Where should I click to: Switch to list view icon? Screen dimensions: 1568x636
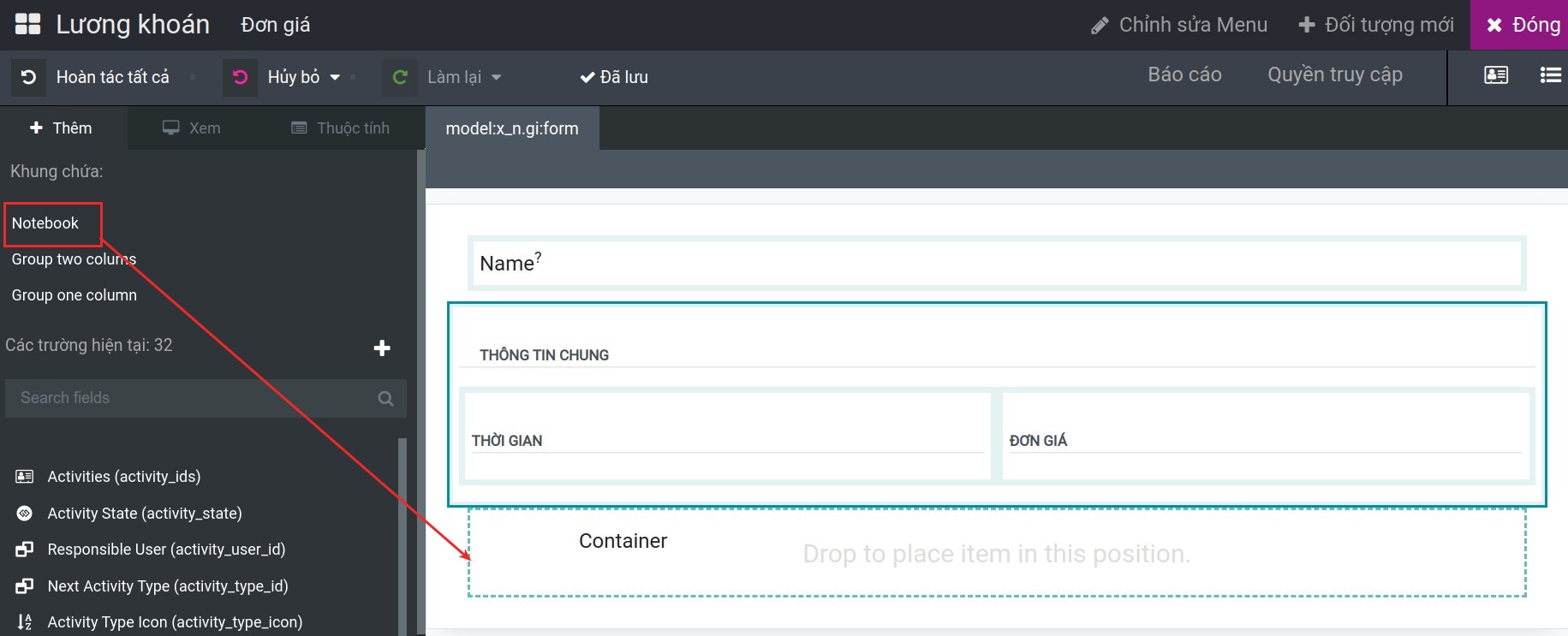1550,75
